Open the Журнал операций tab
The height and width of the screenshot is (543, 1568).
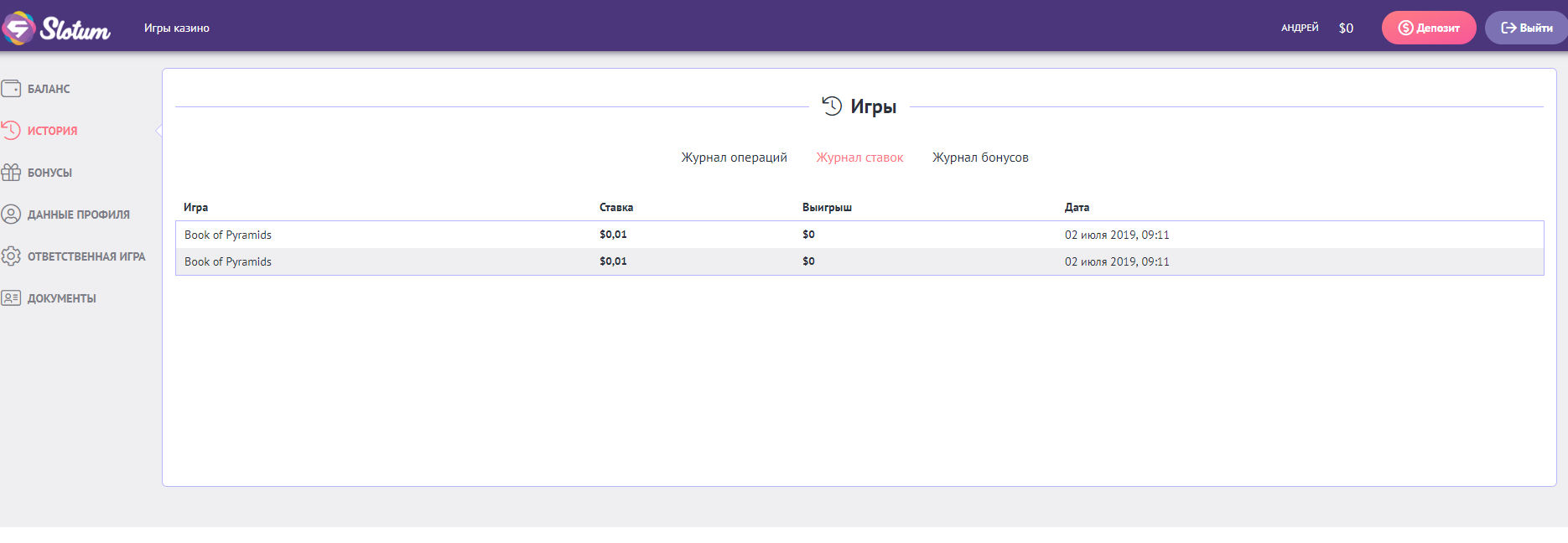[x=734, y=158]
